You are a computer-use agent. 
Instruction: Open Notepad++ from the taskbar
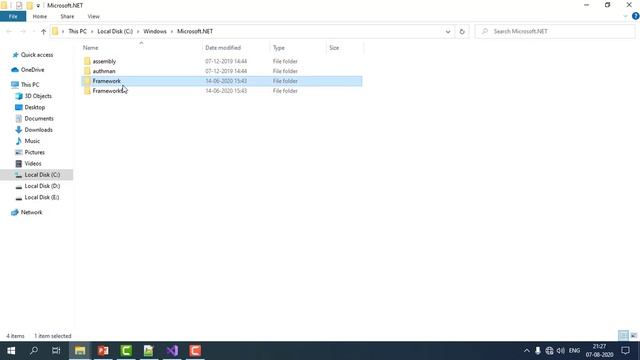[x=149, y=351]
